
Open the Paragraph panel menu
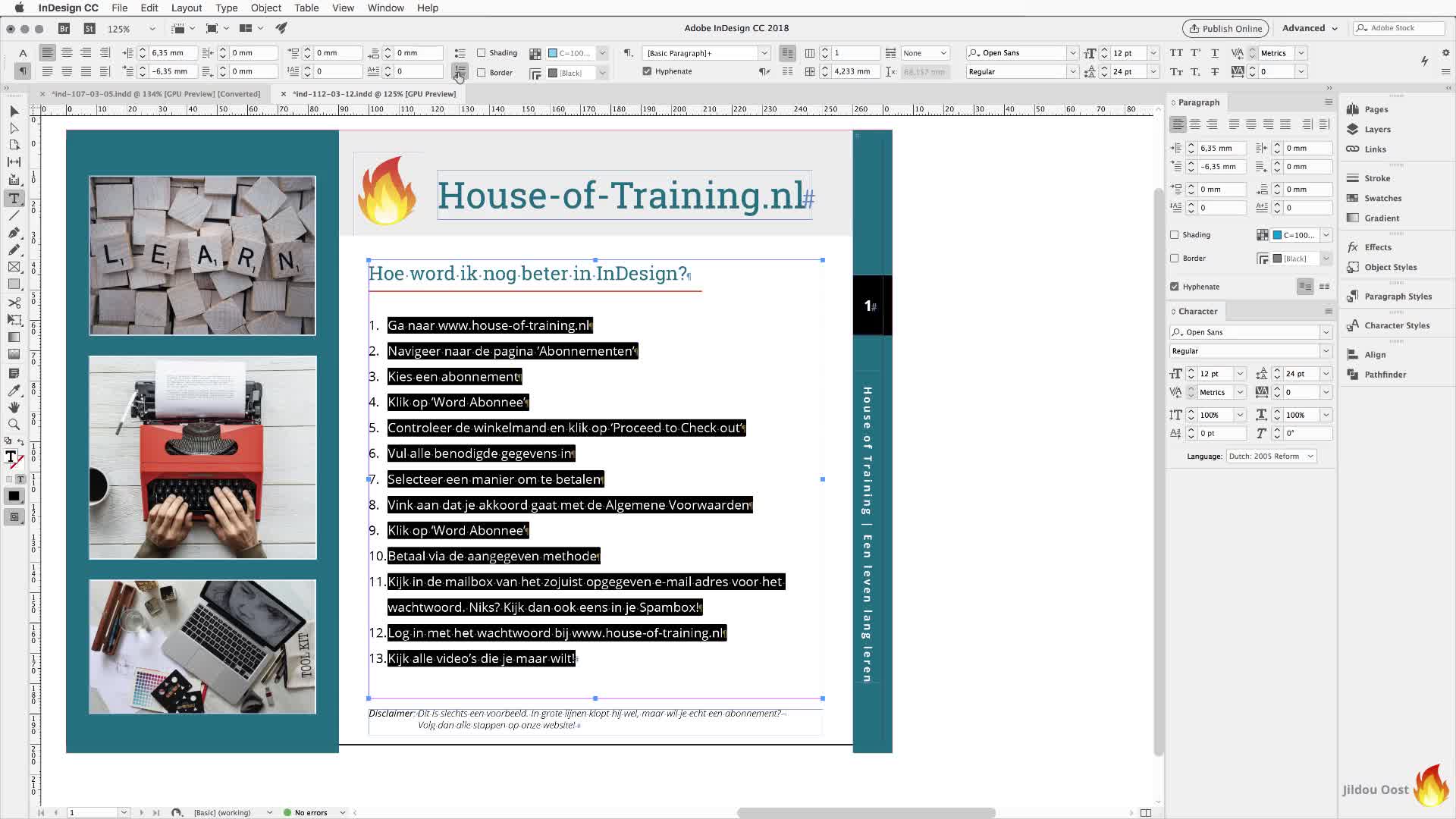[1328, 102]
